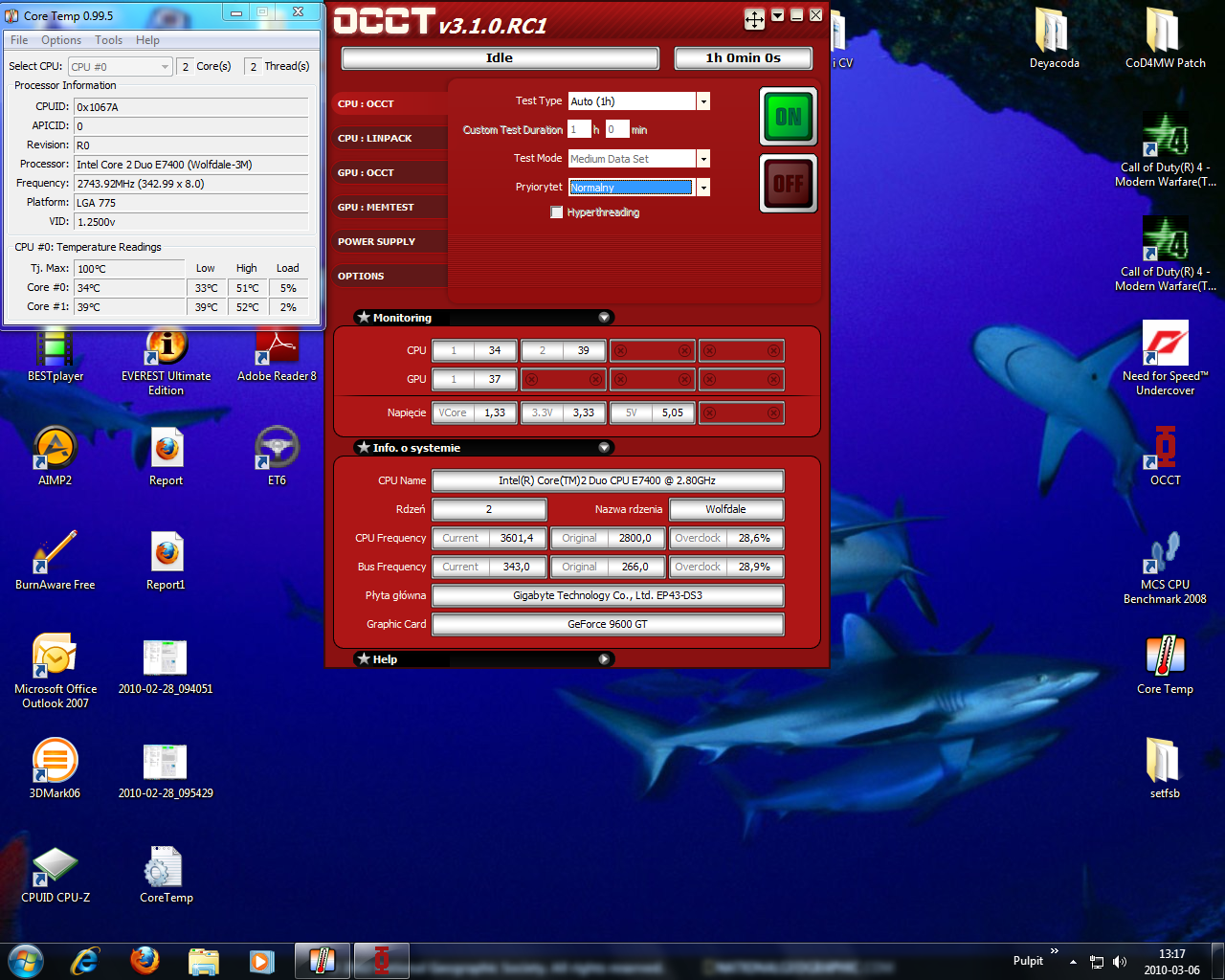Click the red OFF button in OCCT

788,183
